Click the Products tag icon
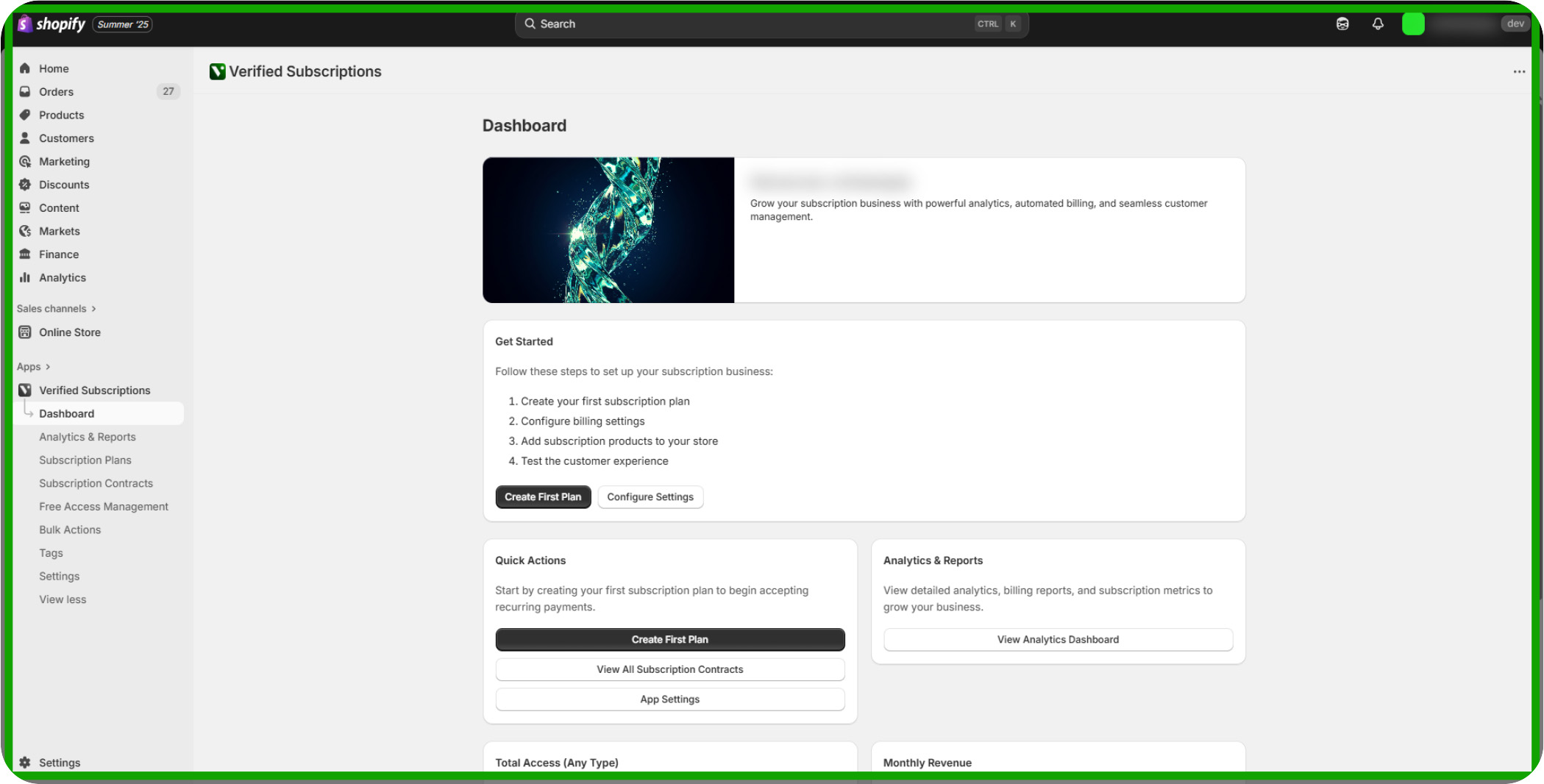1544x784 pixels. [25, 115]
